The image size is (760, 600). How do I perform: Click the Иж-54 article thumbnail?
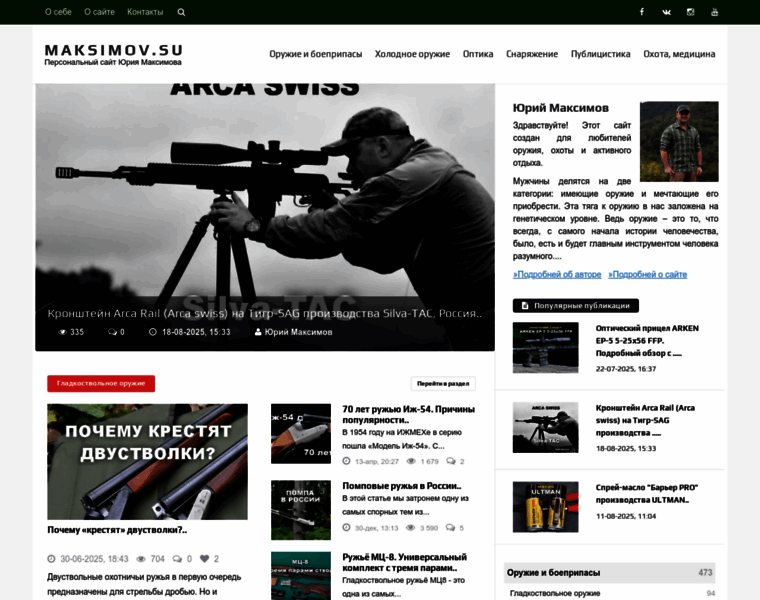[x=301, y=434]
